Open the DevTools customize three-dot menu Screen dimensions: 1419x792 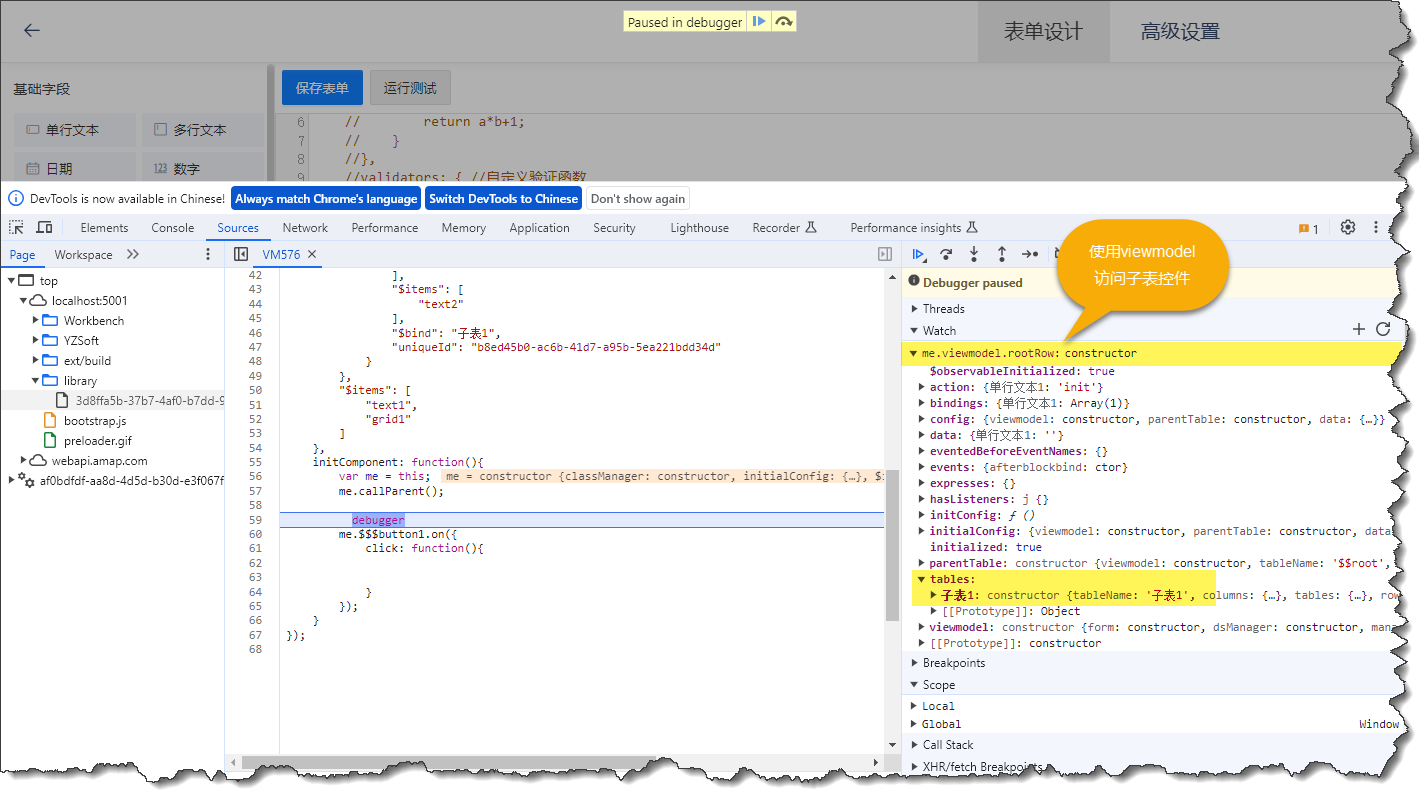pos(1376,228)
